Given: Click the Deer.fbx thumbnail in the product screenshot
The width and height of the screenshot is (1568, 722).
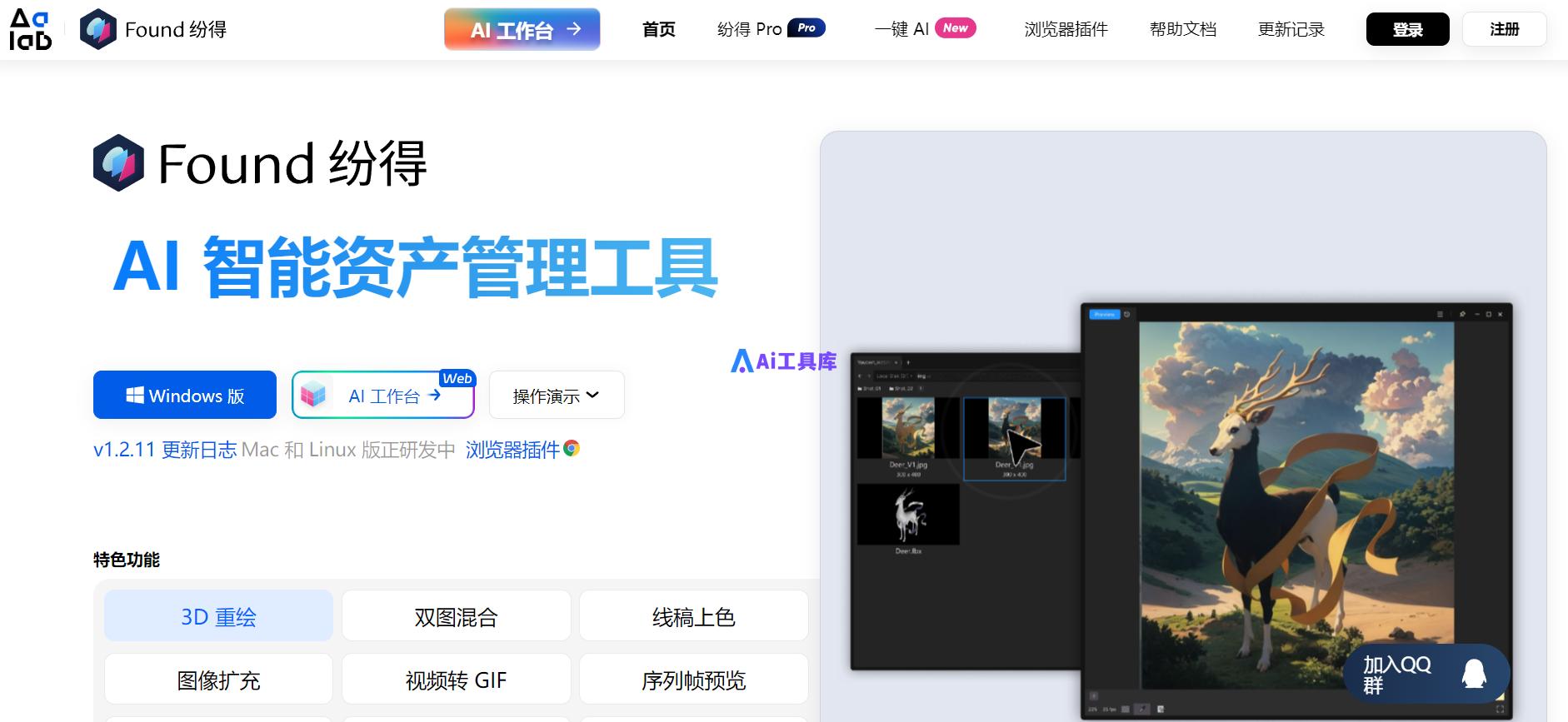Looking at the screenshot, I should (908, 515).
